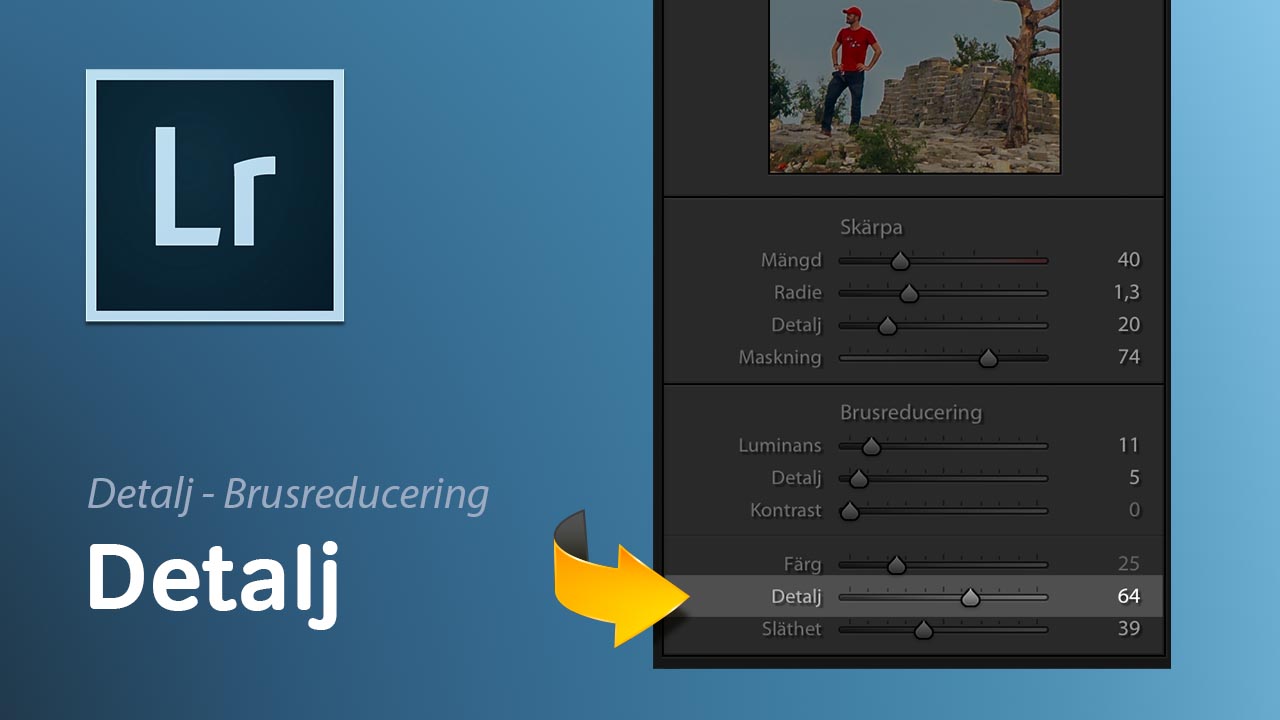Select the luminance Detalj value 5
This screenshot has height=720, width=1280.
click(1134, 477)
